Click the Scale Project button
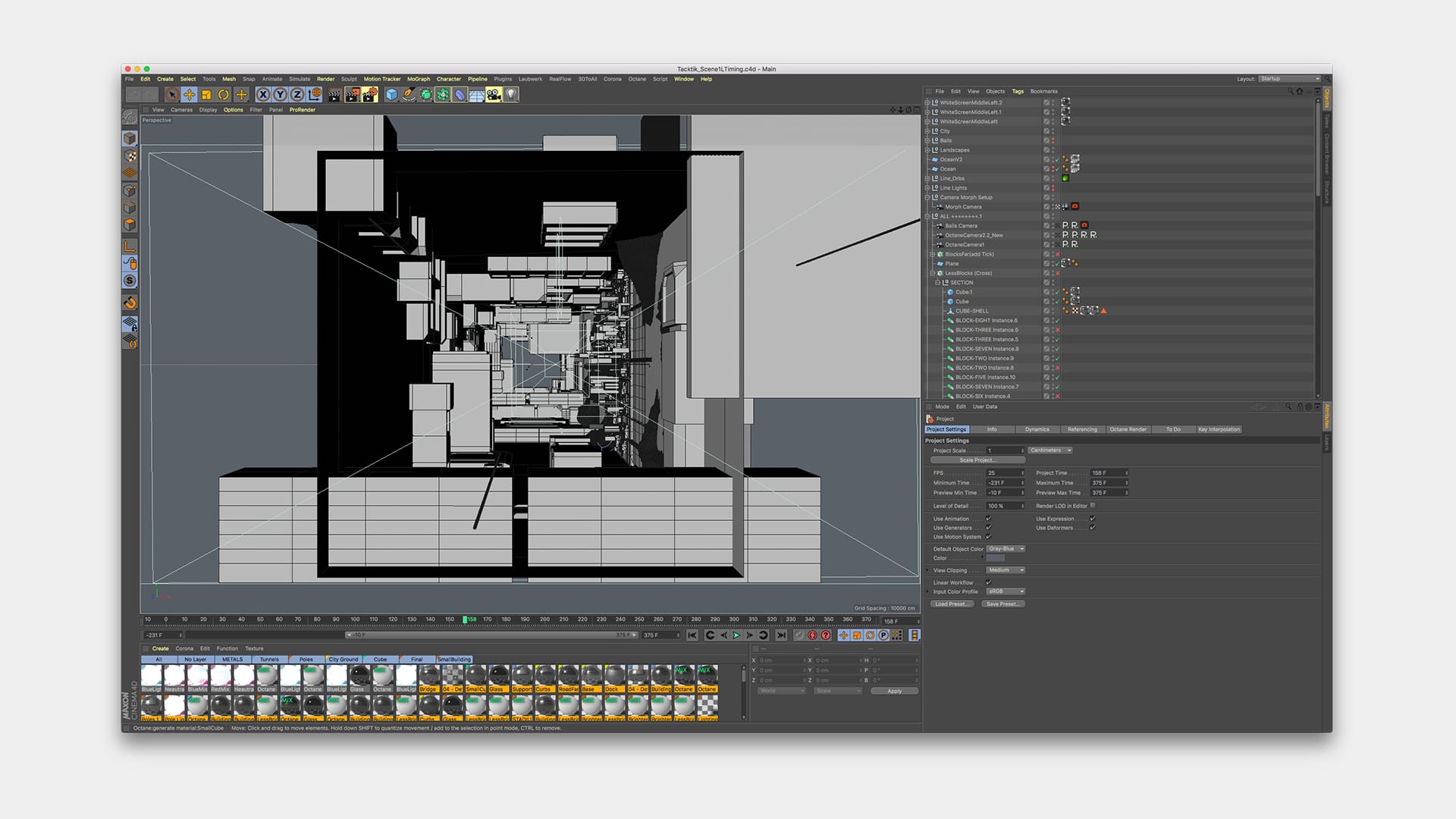Viewport: 1456px width, 819px height. [977, 460]
